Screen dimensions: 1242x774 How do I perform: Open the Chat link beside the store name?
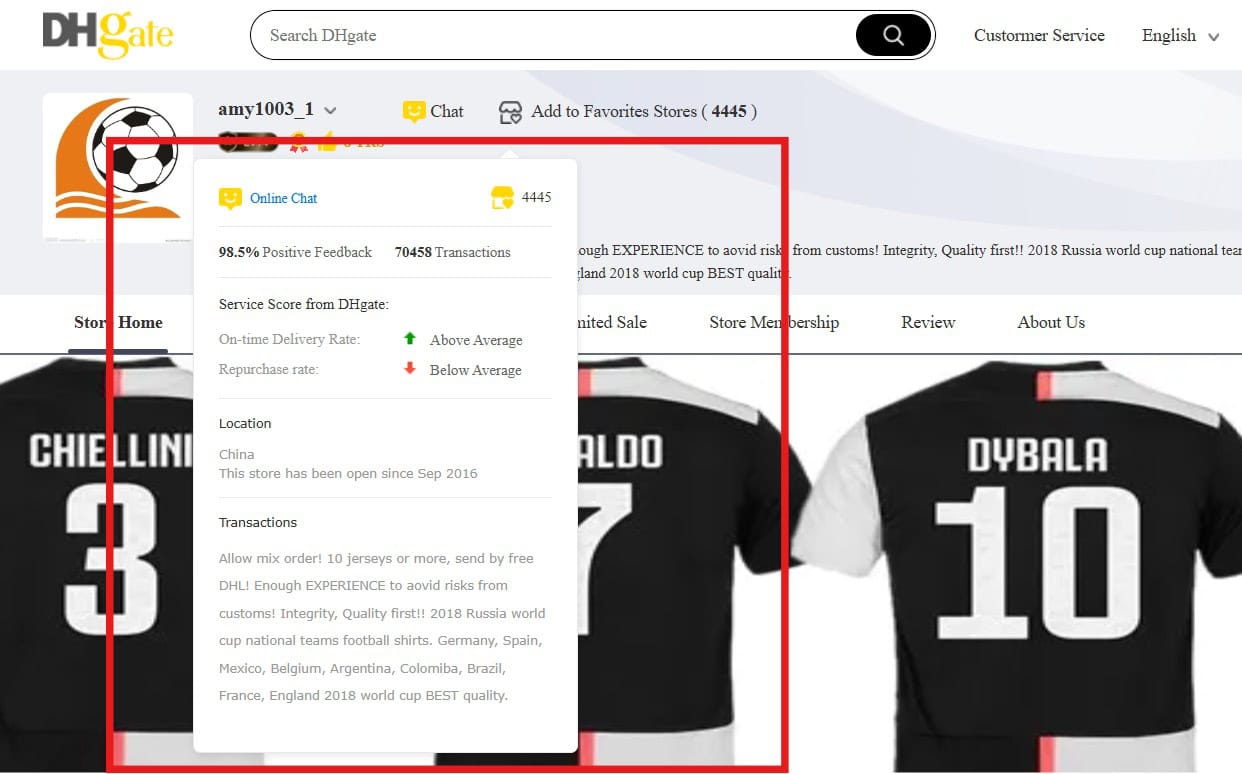tap(447, 111)
